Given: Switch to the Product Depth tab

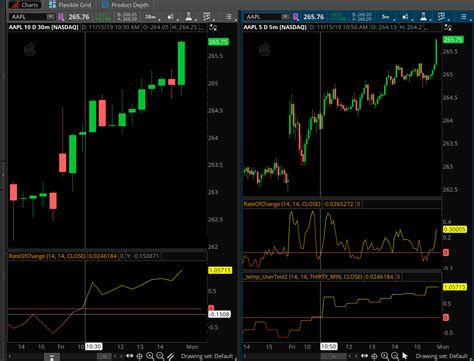Looking at the screenshot, I should pos(125,5).
